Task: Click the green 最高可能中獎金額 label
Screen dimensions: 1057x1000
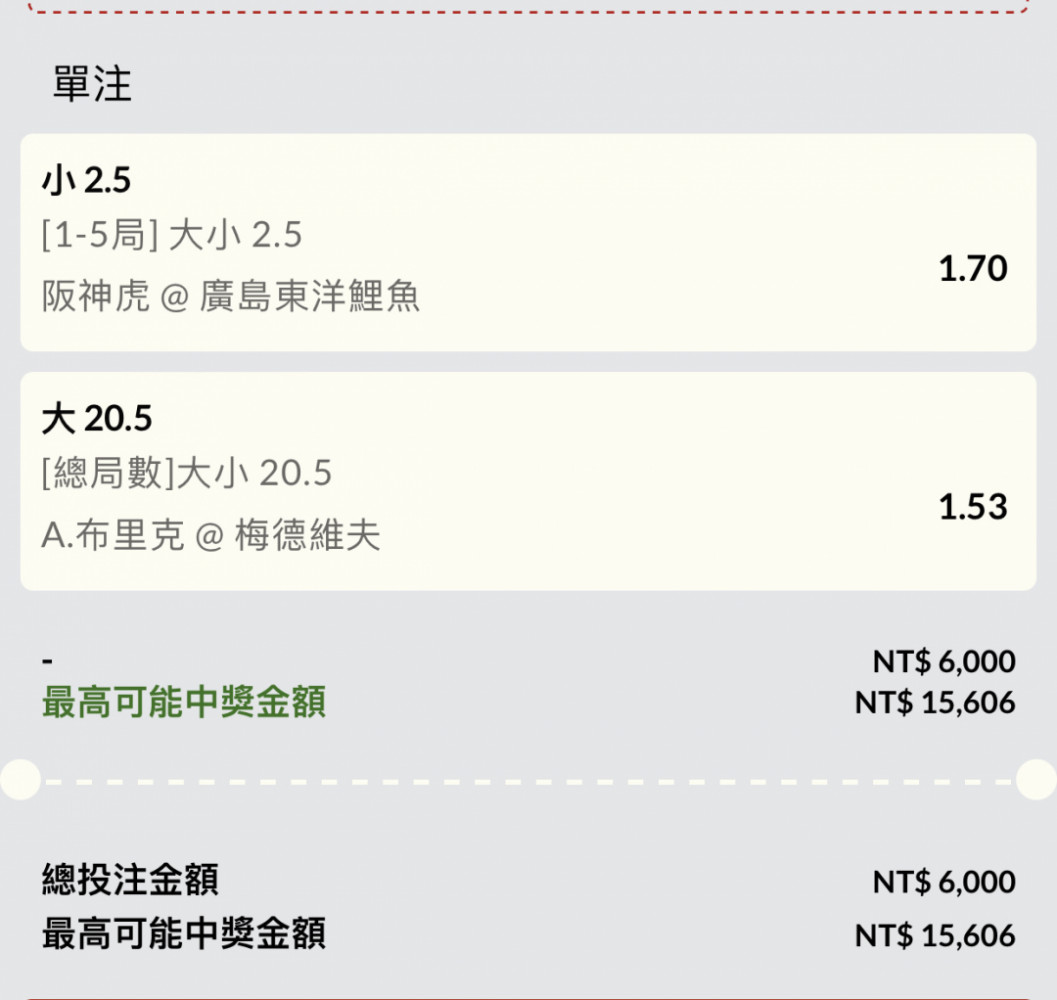Action: (x=184, y=702)
